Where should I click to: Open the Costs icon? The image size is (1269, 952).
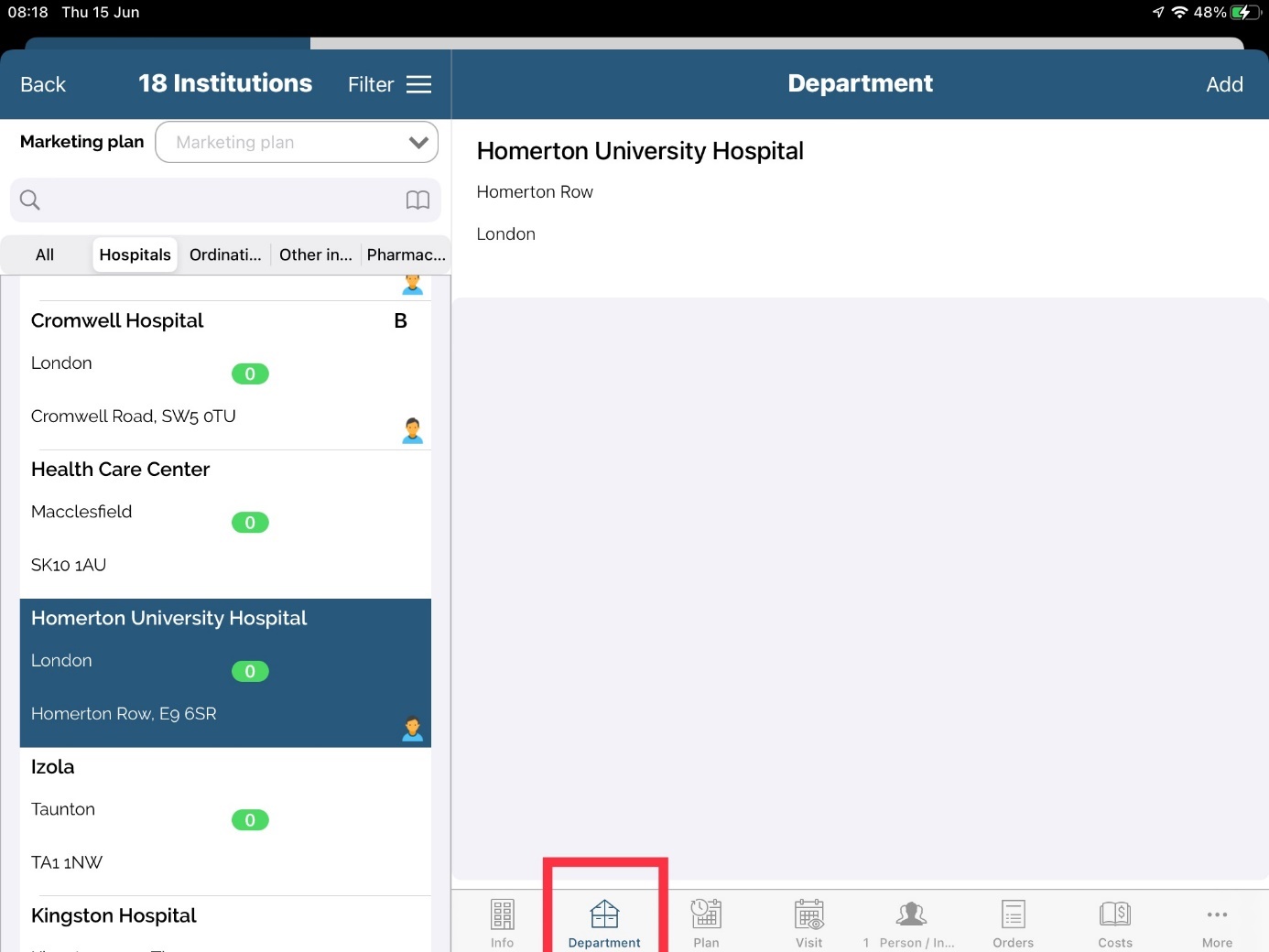click(x=1115, y=914)
